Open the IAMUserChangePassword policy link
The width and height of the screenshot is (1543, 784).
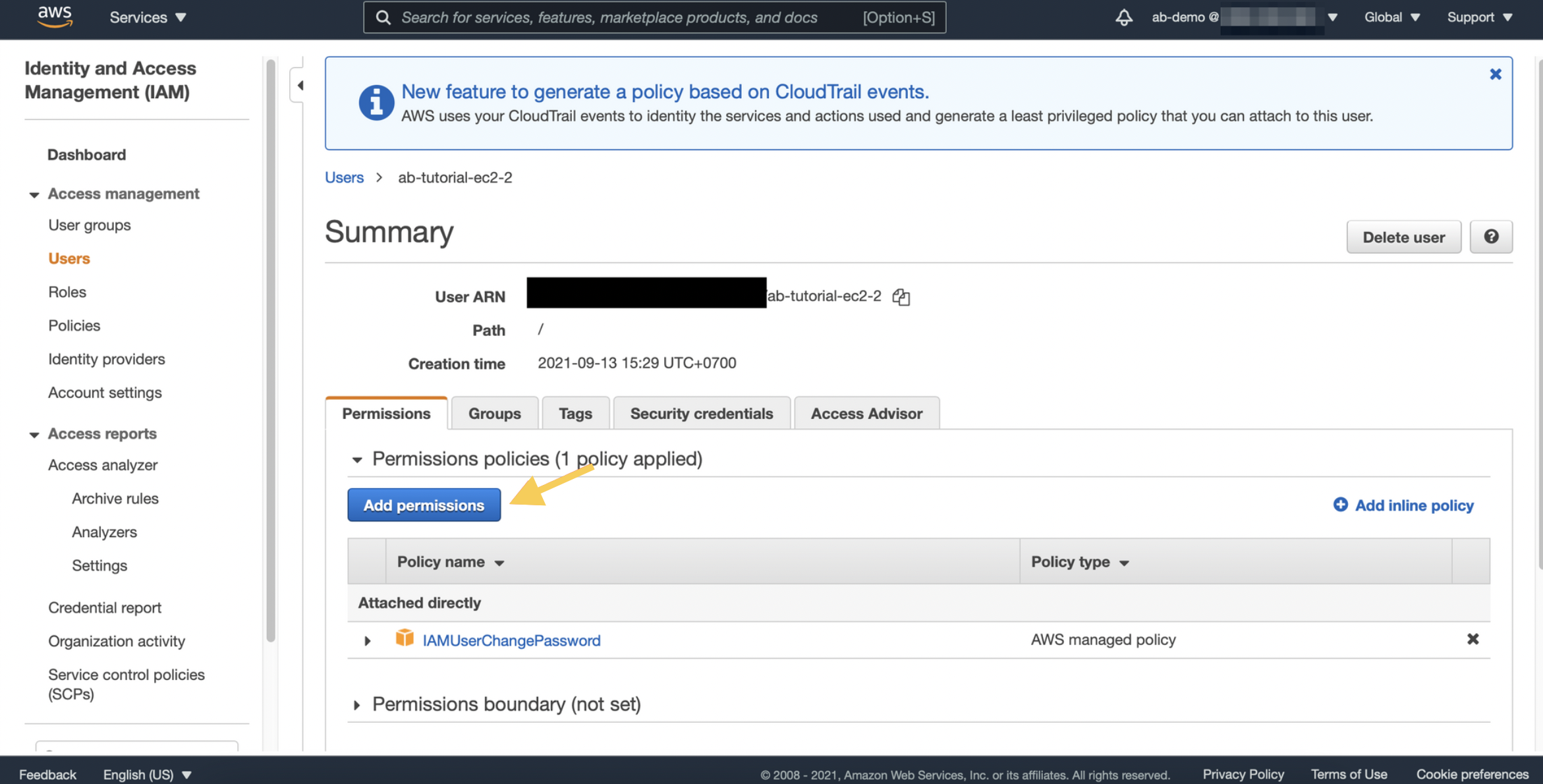[x=511, y=640]
